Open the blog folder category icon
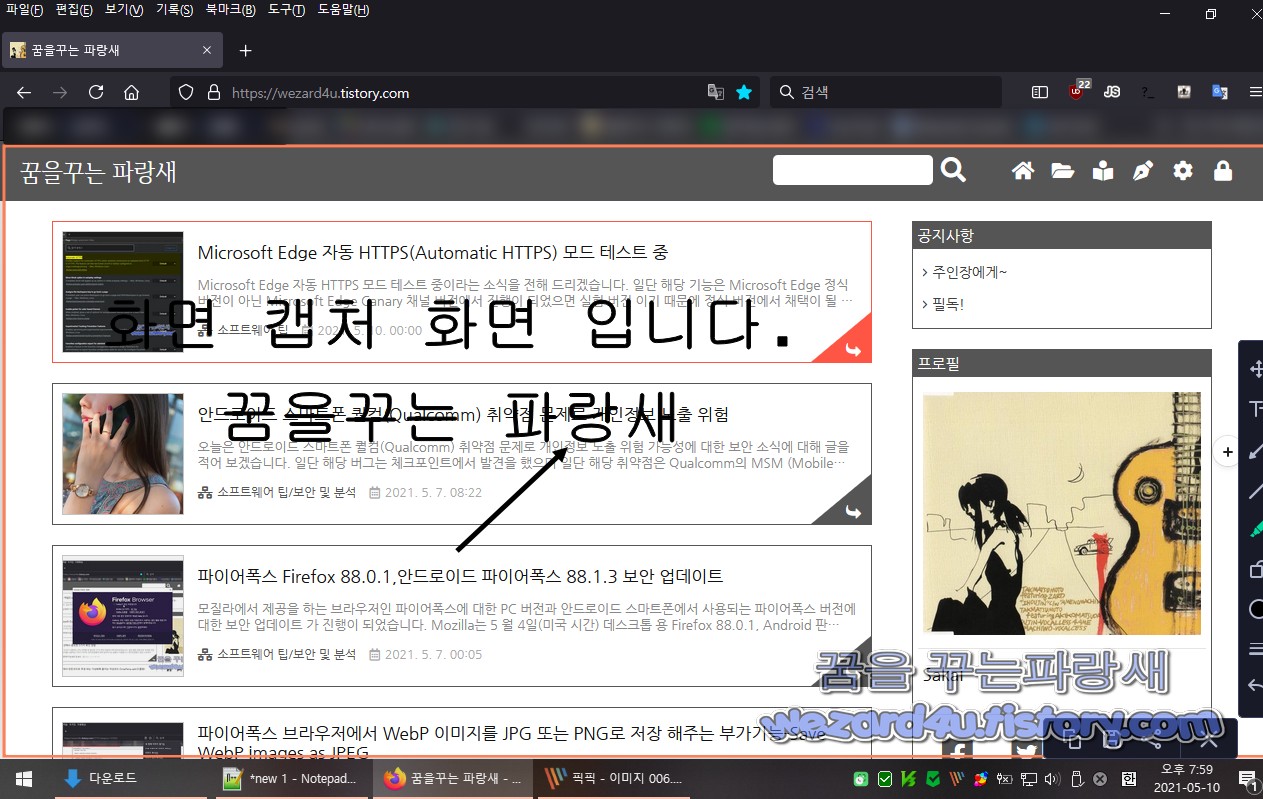The width and height of the screenshot is (1263, 799). [x=1062, y=171]
